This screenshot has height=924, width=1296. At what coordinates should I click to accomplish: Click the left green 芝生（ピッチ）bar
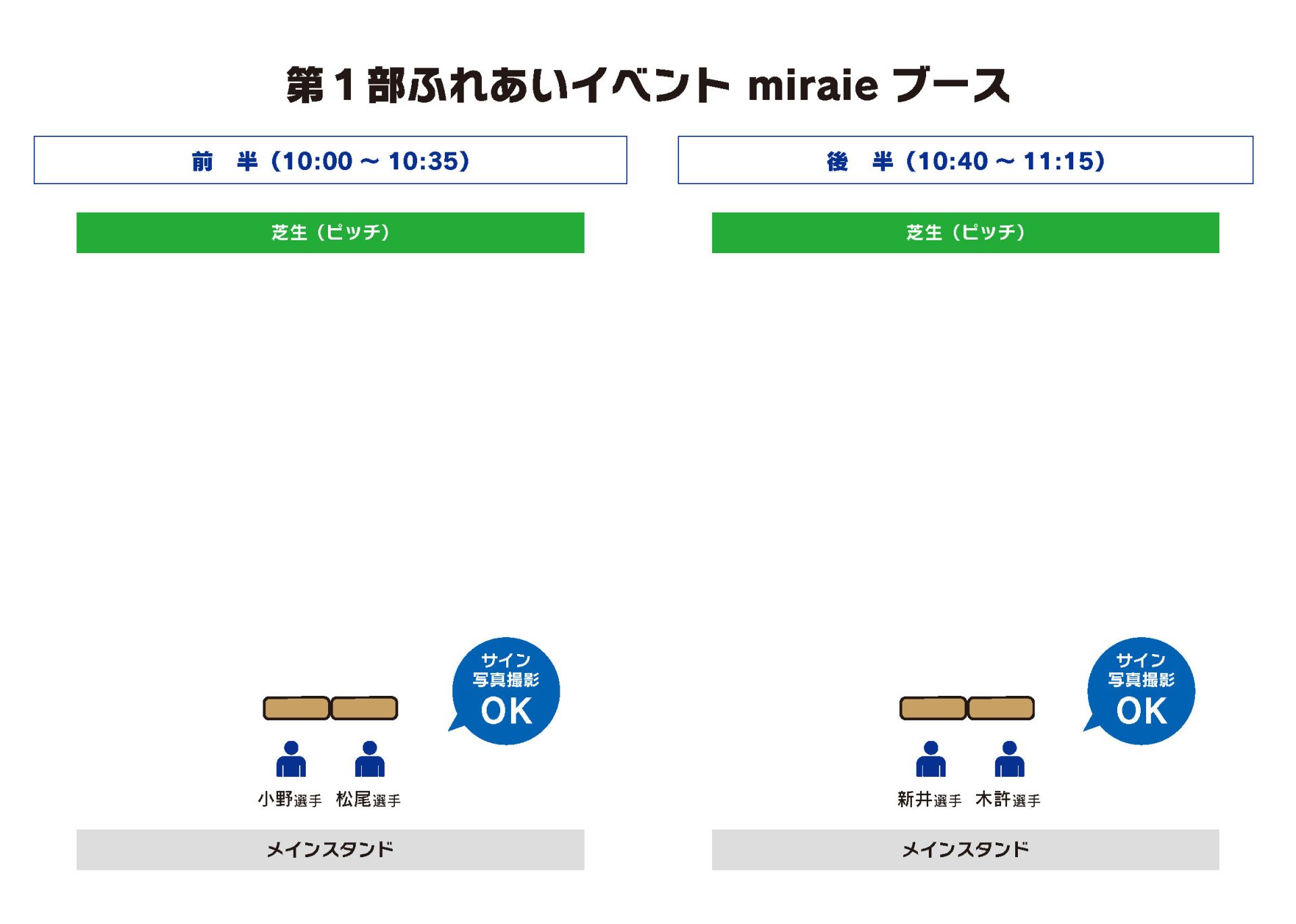click(x=330, y=233)
